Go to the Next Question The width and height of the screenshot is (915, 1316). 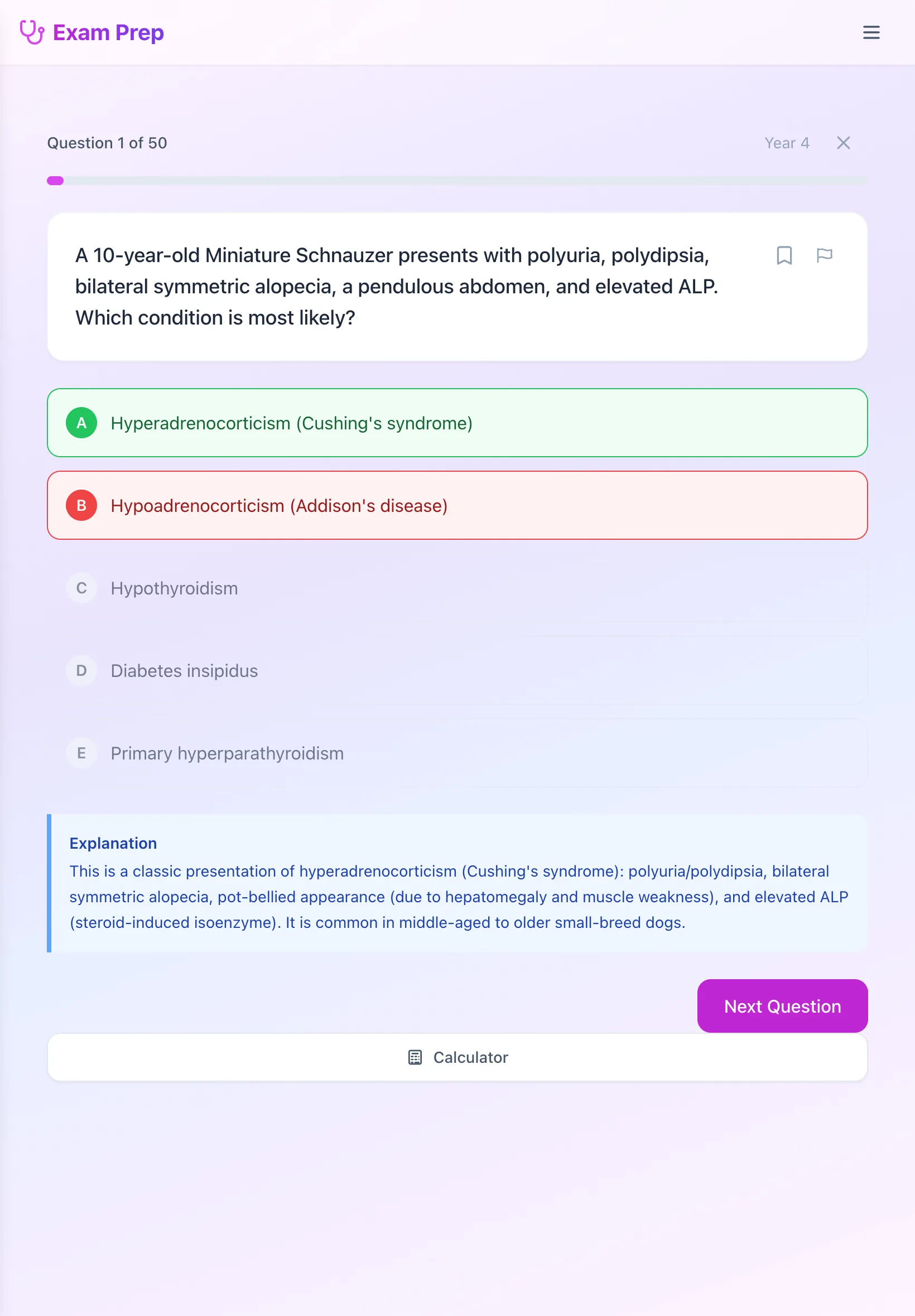point(782,1006)
